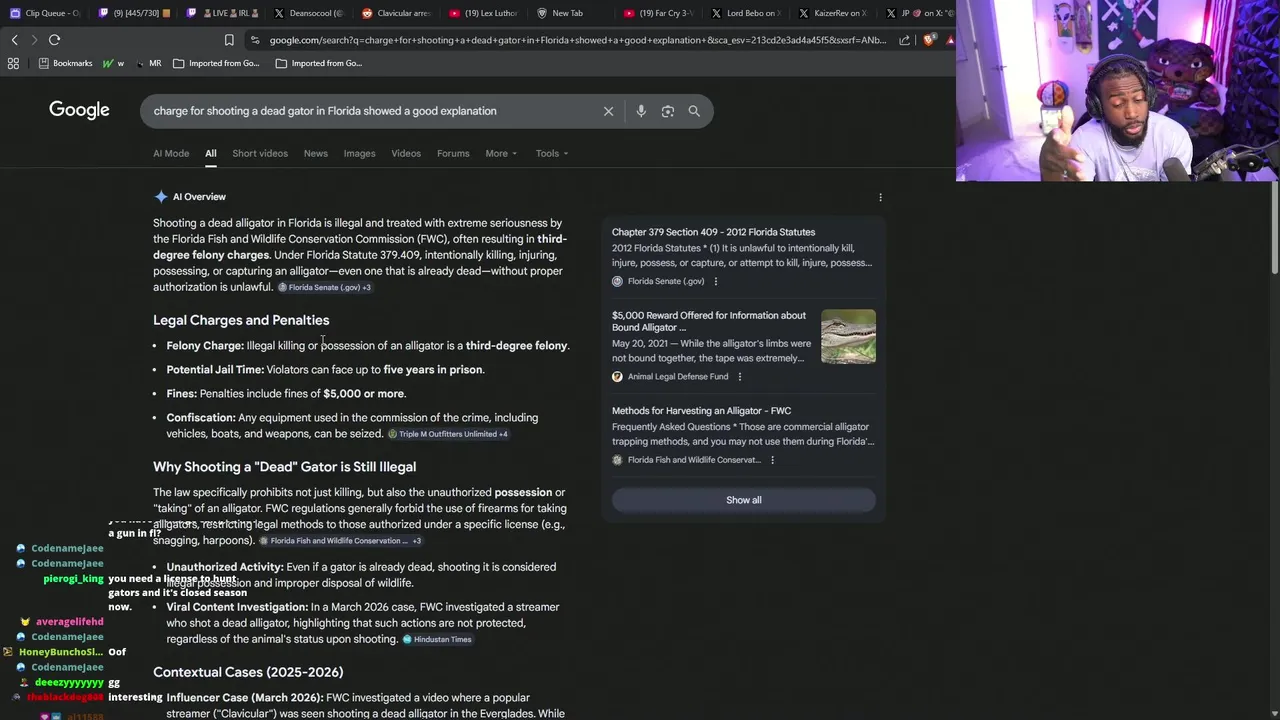Open site information icon in address bar
1280x720 pixels.
coord(256,40)
